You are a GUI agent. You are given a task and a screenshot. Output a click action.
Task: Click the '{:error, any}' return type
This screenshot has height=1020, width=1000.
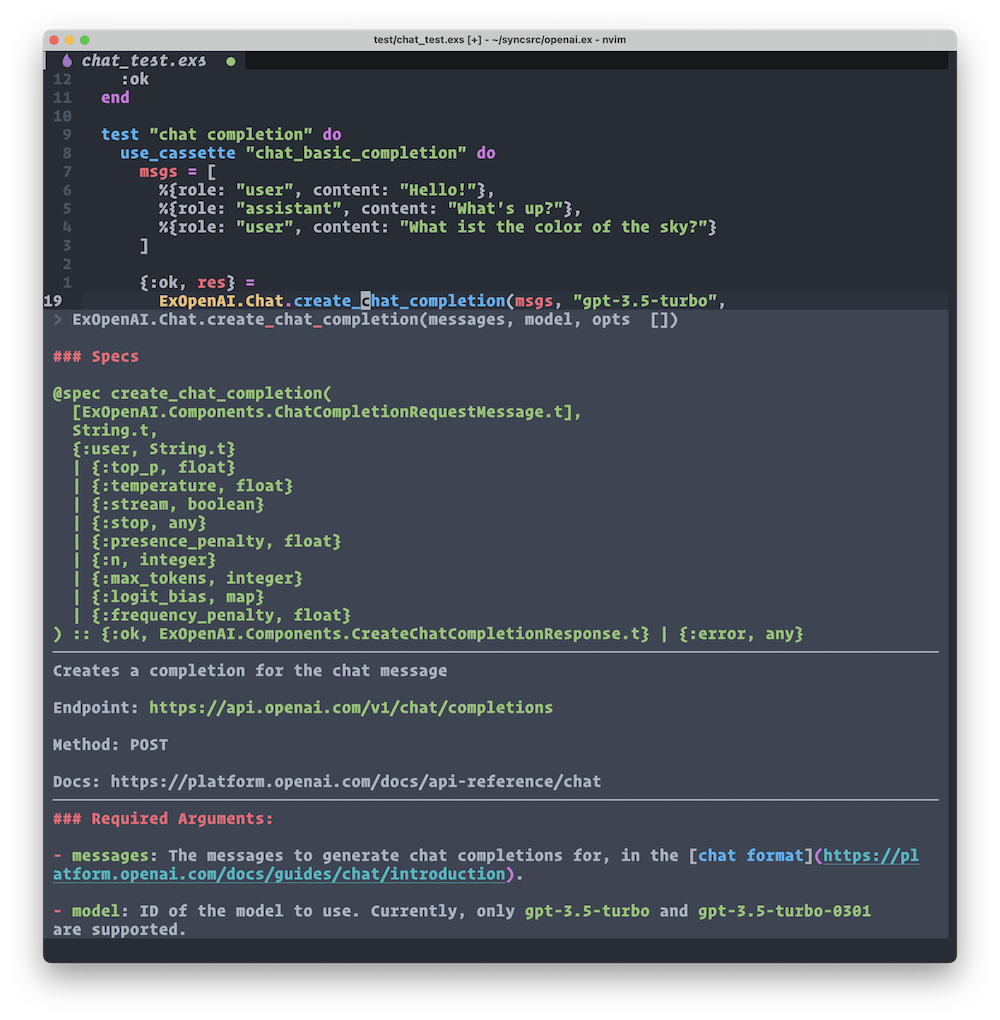tap(741, 634)
